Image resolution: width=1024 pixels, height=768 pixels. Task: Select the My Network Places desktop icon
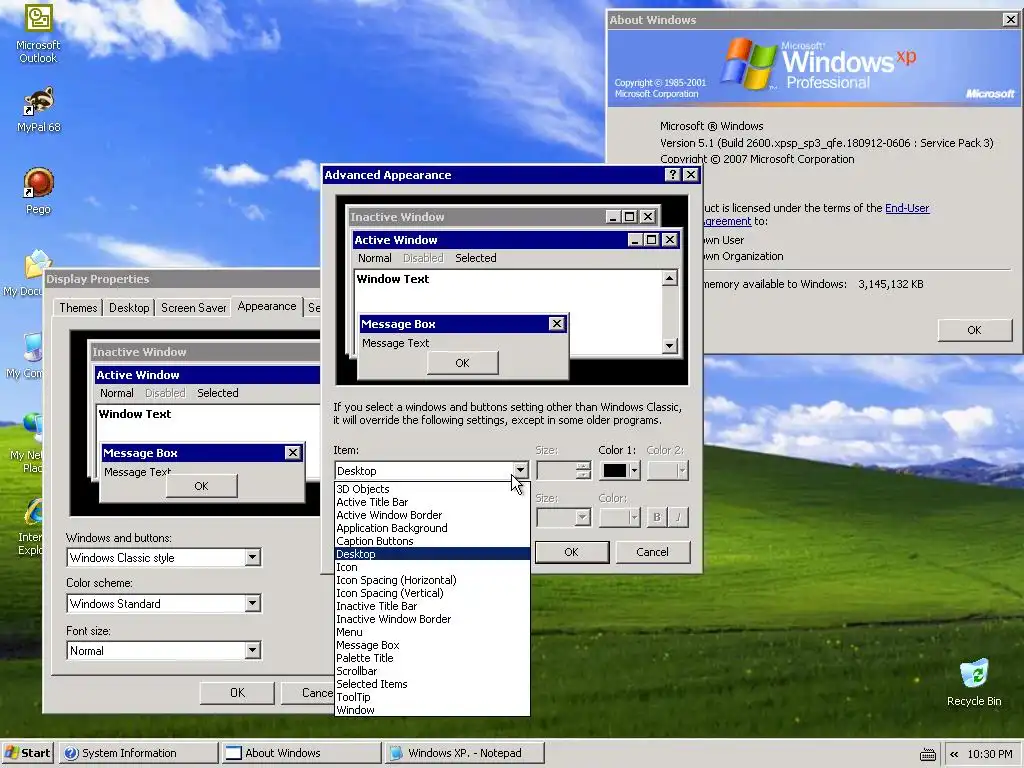[x=26, y=444]
